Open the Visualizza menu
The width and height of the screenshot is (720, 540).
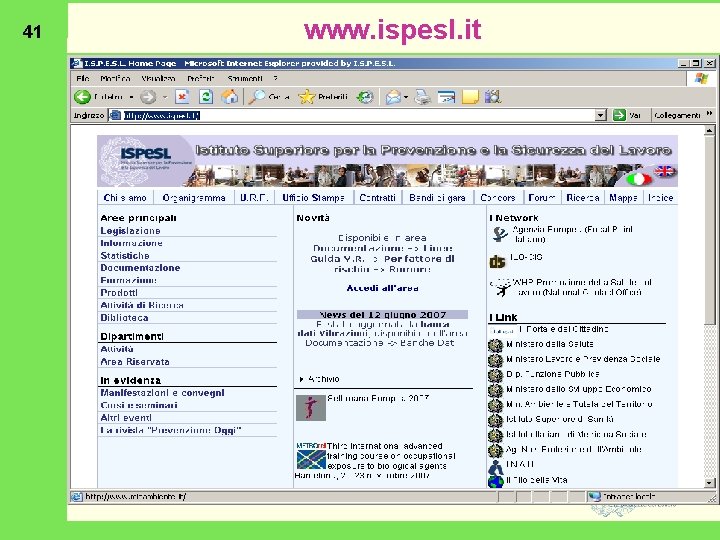[x=158, y=79]
